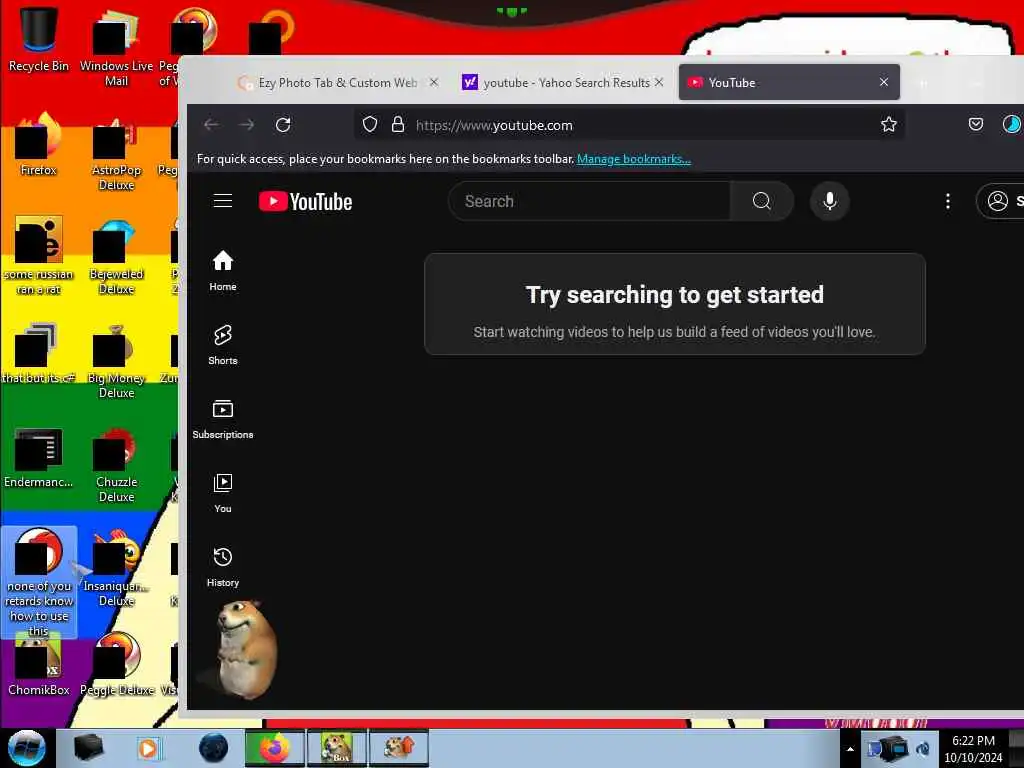This screenshot has height=768, width=1024.
Task: Select the Endermanc... desktop icon
Action: [x=38, y=457]
